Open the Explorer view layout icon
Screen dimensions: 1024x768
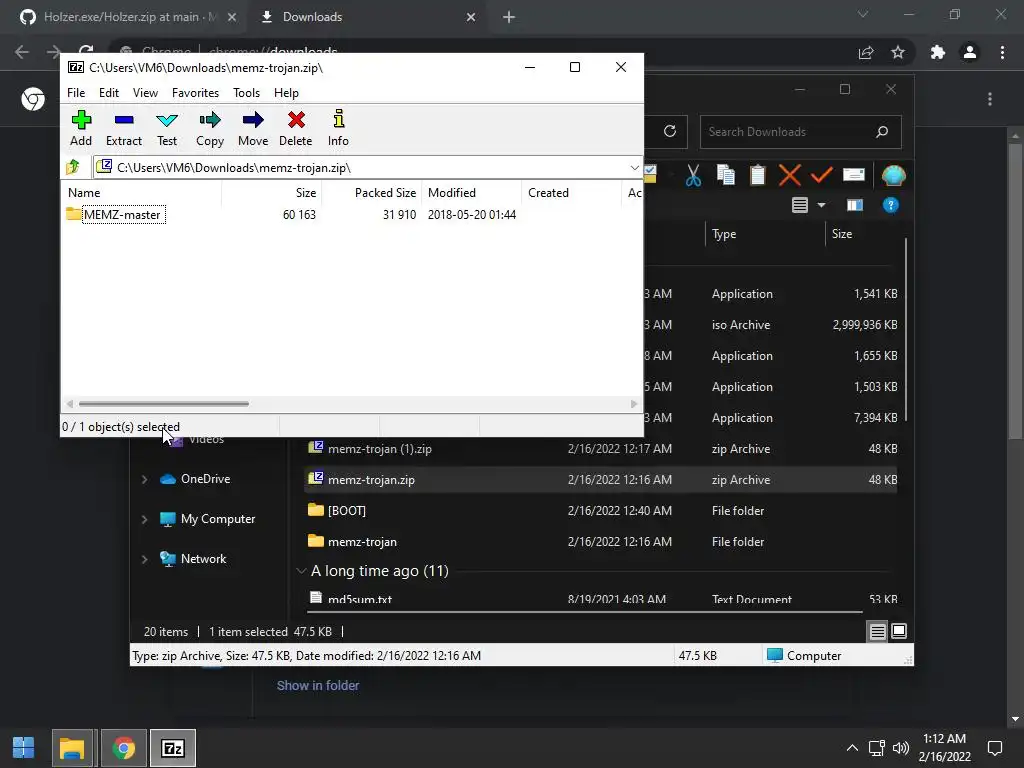pos(800,205)
